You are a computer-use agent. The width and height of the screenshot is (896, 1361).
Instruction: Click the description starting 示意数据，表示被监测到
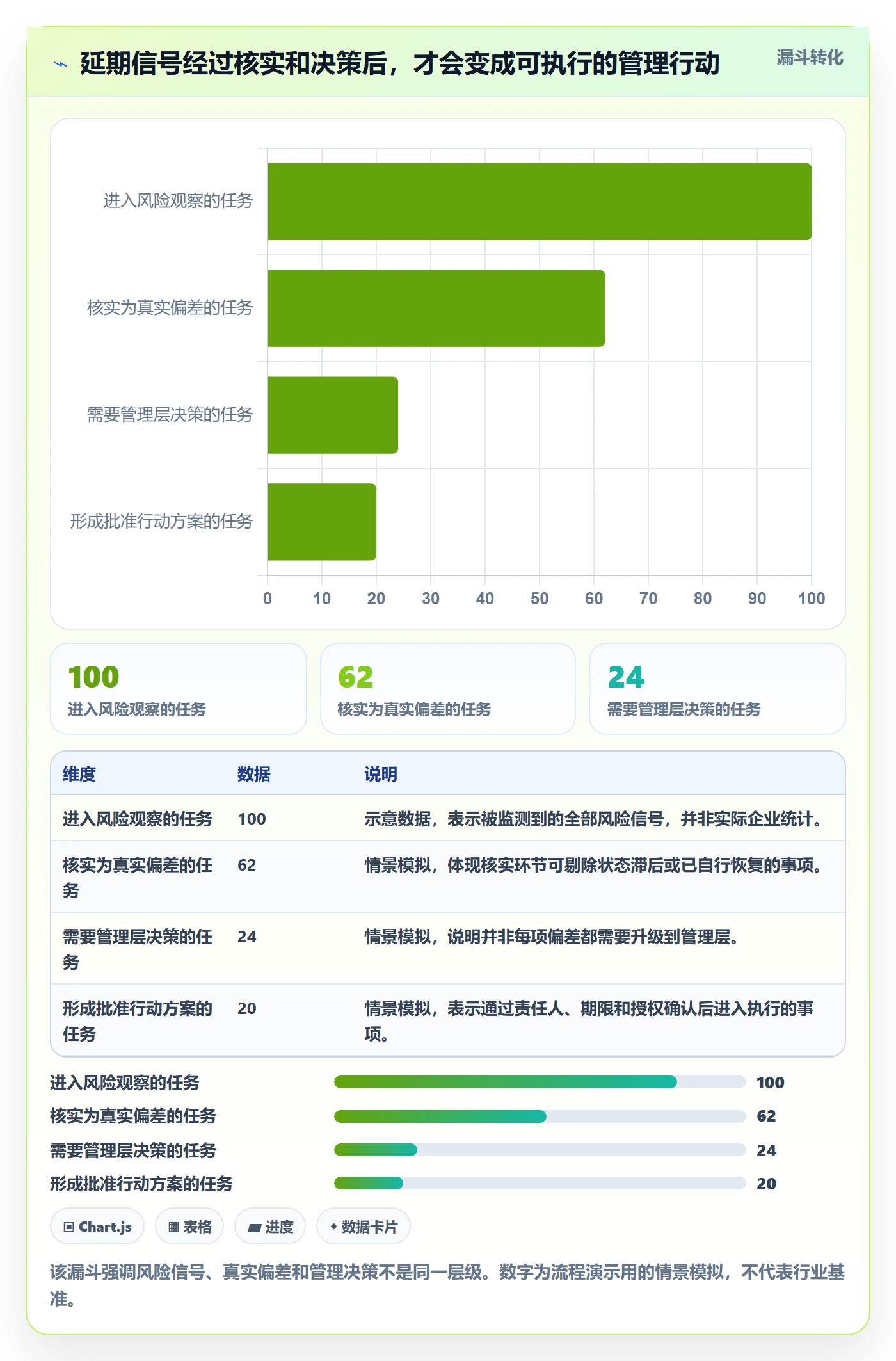point(596,819)
